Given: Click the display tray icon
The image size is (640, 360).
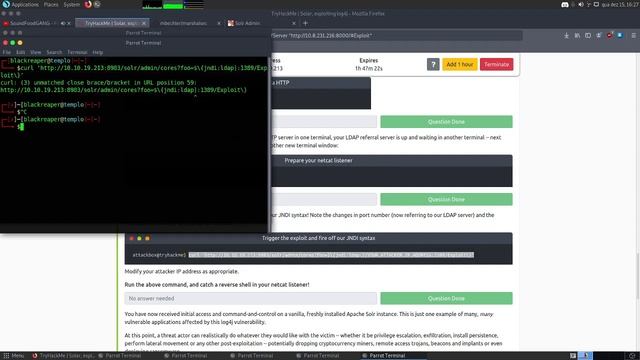Looking at the screenshot, I should [x=596, y=4].
